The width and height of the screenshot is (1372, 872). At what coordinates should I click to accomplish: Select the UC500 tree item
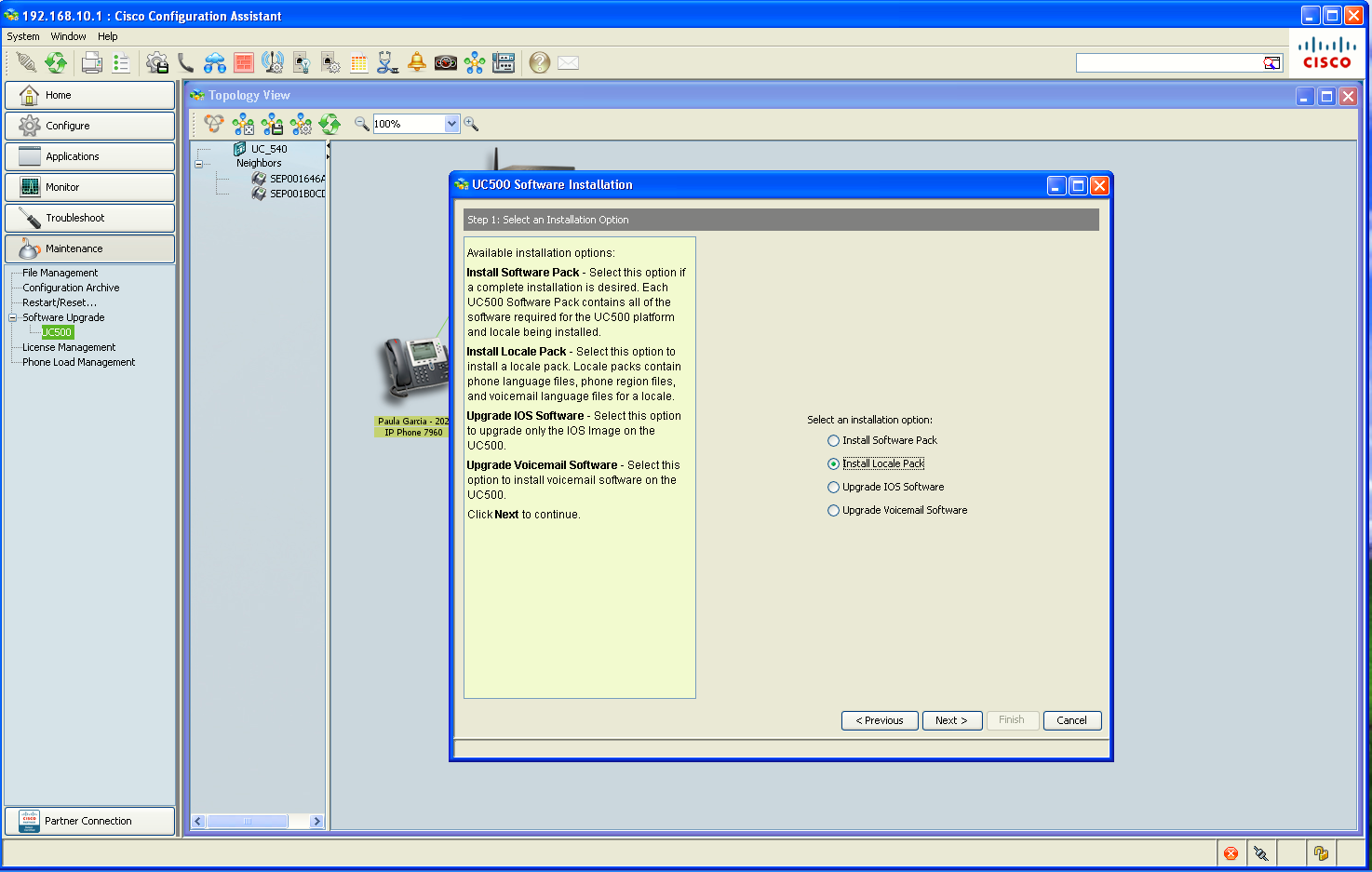click(x=57, y=332)
